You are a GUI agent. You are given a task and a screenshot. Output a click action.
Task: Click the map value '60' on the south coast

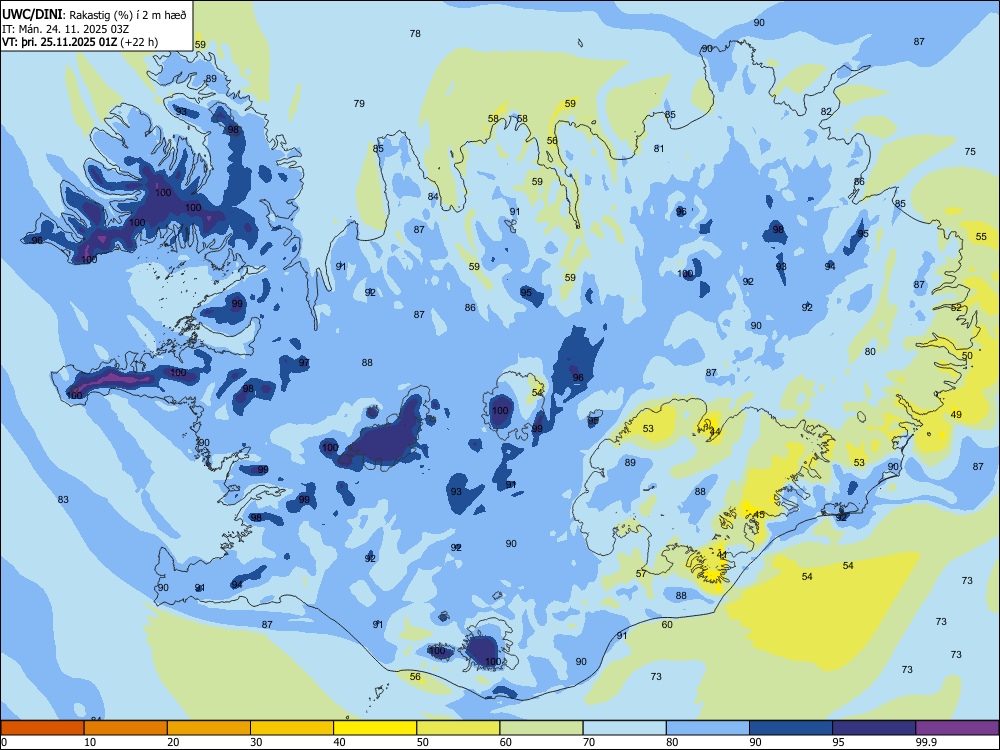click(667, 625)
